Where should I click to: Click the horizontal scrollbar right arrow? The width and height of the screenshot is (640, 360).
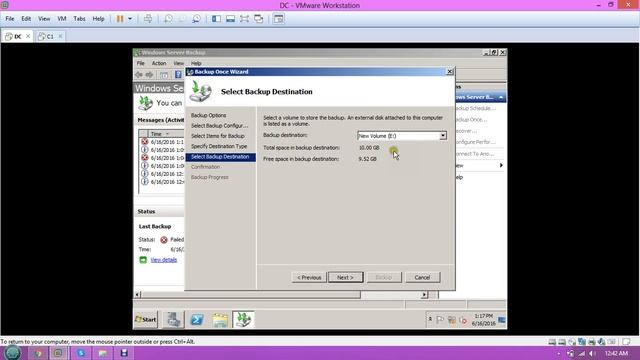point(424,294)
